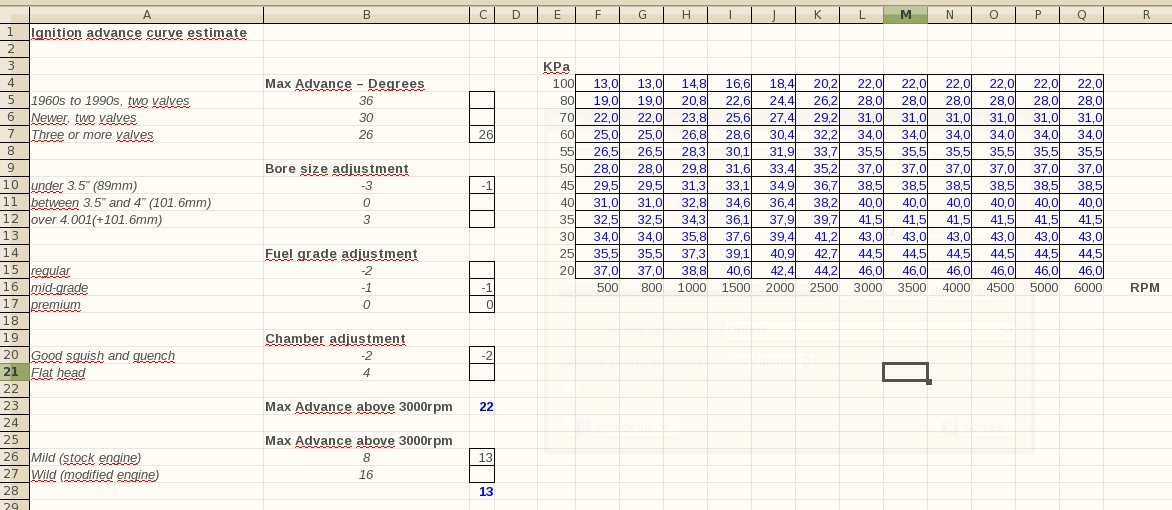Screen dimensions: 1172x510
Task: Click the 'Chamber adjustment' heading cell
Action: pyautogui.click(x=335, y=339)
